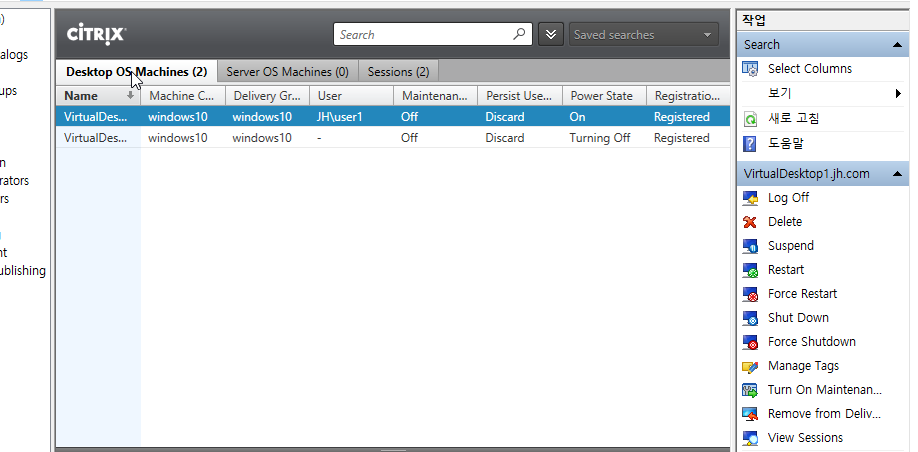
Task: Click the Shut Down icon
Action: click(750, 318)
